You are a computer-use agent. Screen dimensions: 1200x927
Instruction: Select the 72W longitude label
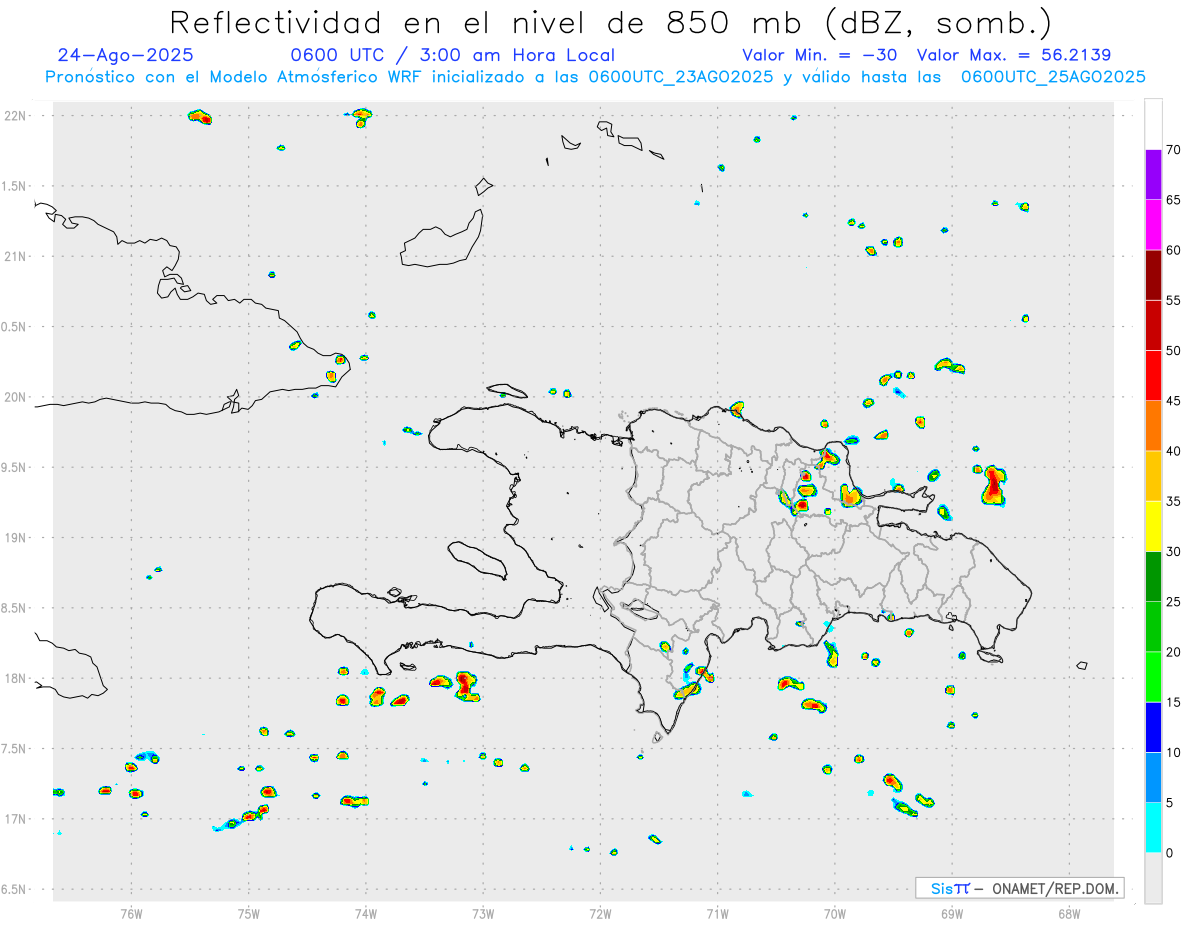click(600, 913)
